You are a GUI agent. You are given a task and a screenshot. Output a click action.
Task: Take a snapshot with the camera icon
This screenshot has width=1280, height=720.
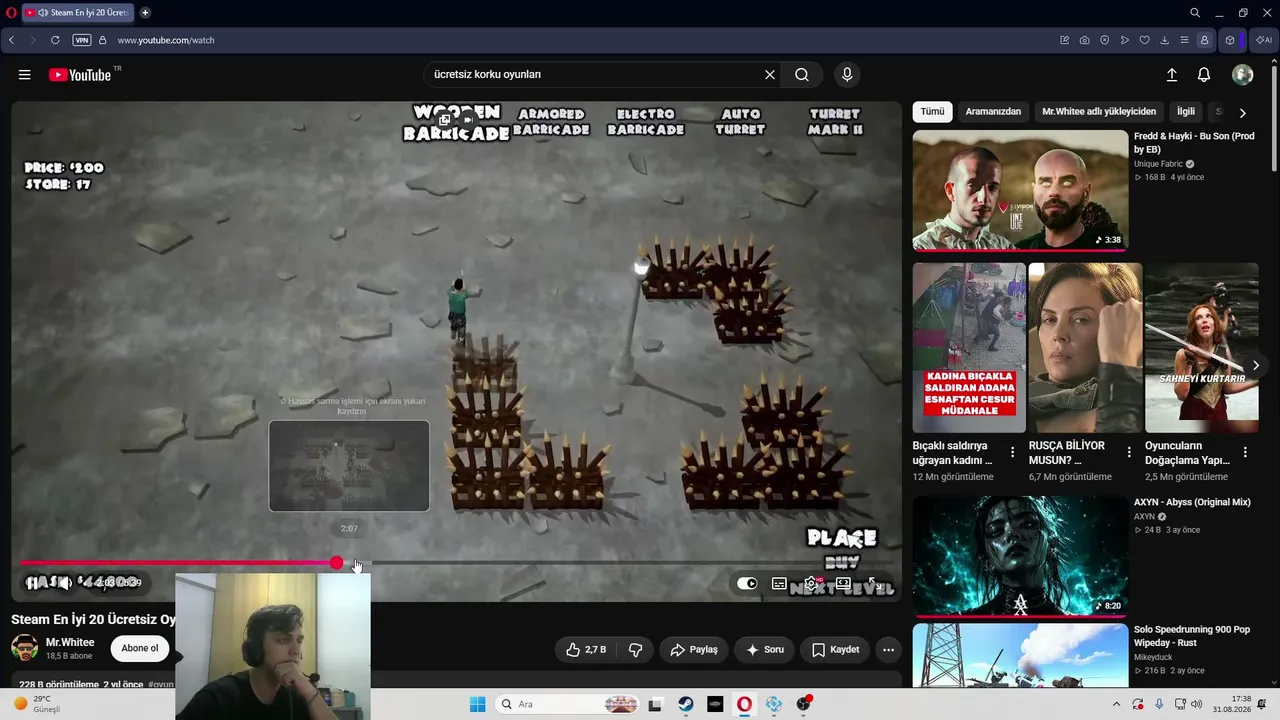(1085, 40)
